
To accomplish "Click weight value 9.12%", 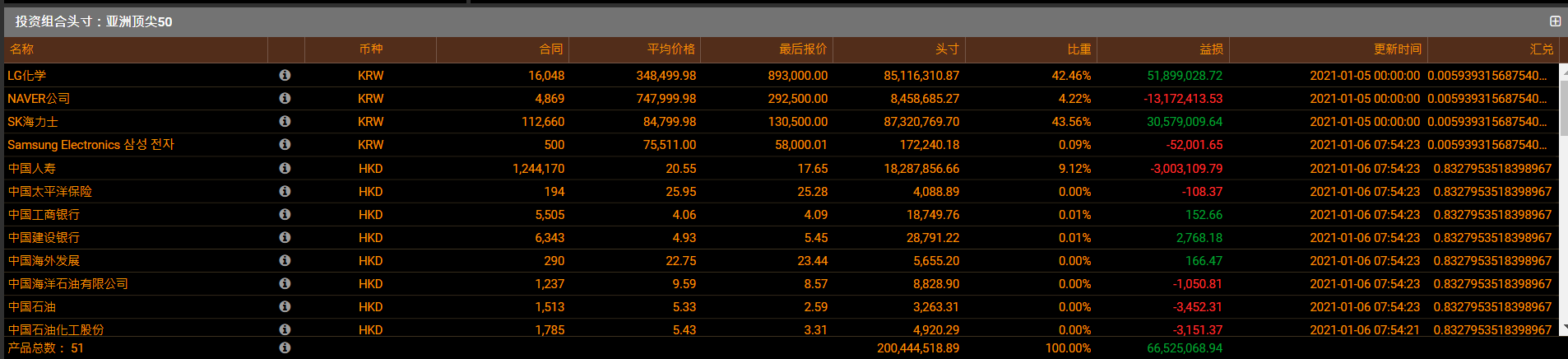I will coord(1074,168).
